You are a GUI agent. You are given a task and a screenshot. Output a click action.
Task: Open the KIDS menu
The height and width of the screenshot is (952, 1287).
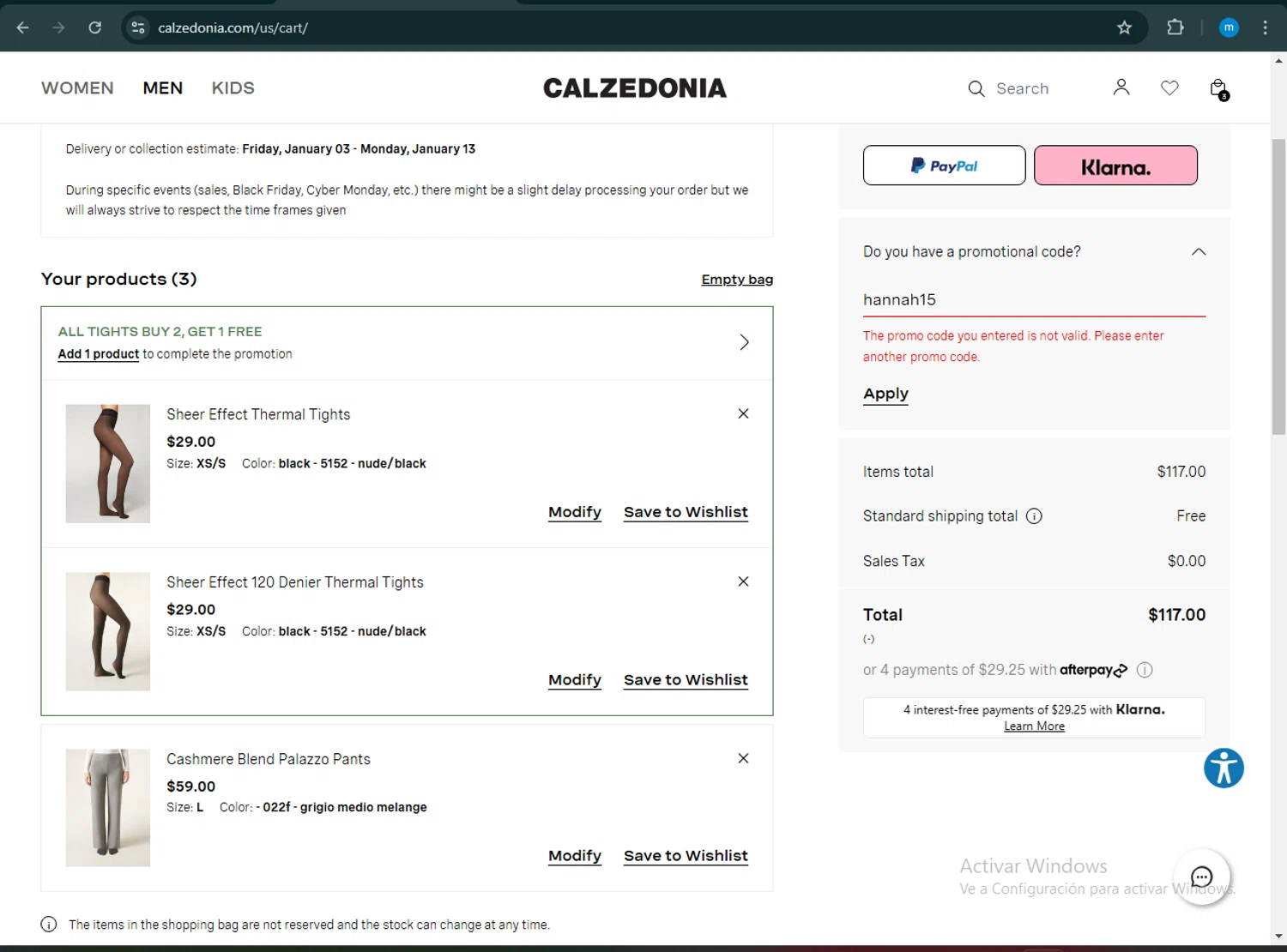coord(233,87)
